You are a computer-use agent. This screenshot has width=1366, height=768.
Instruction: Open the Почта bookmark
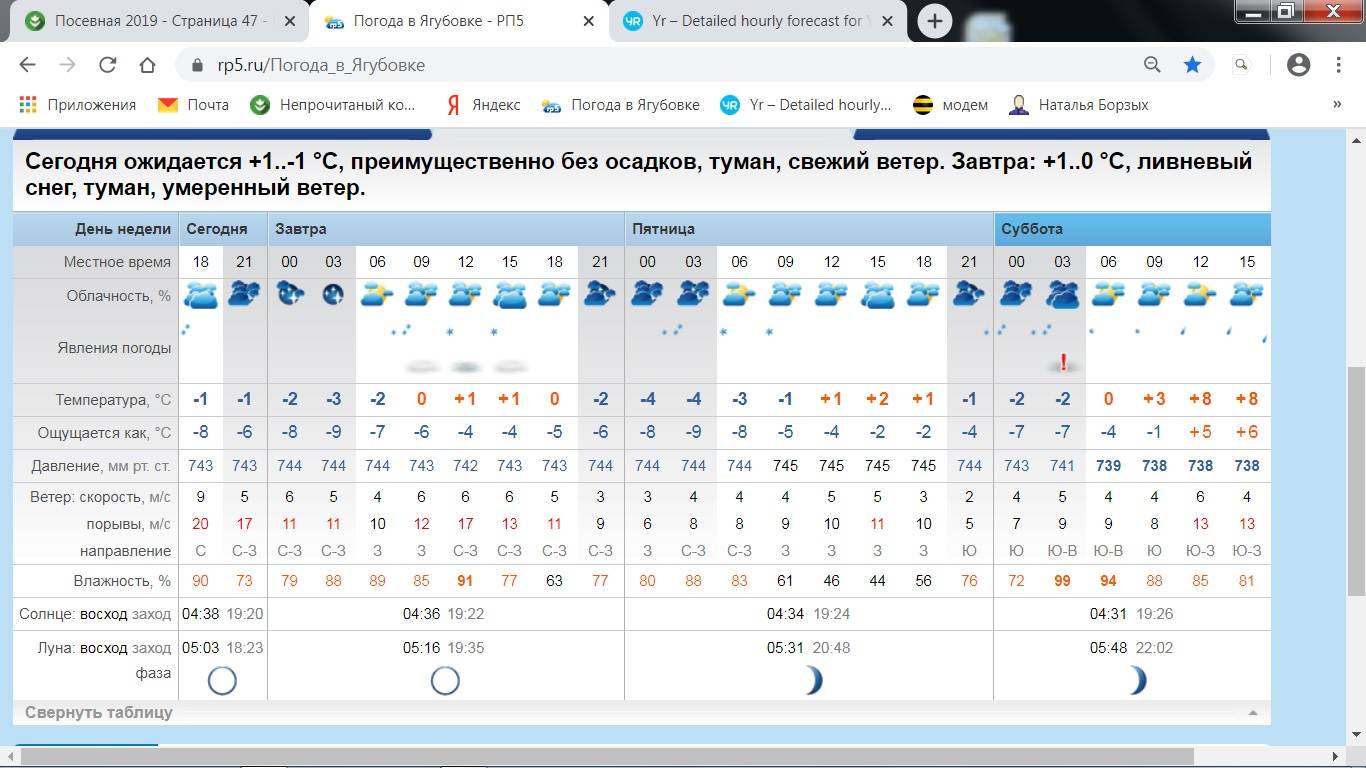[x=194, y=105]
